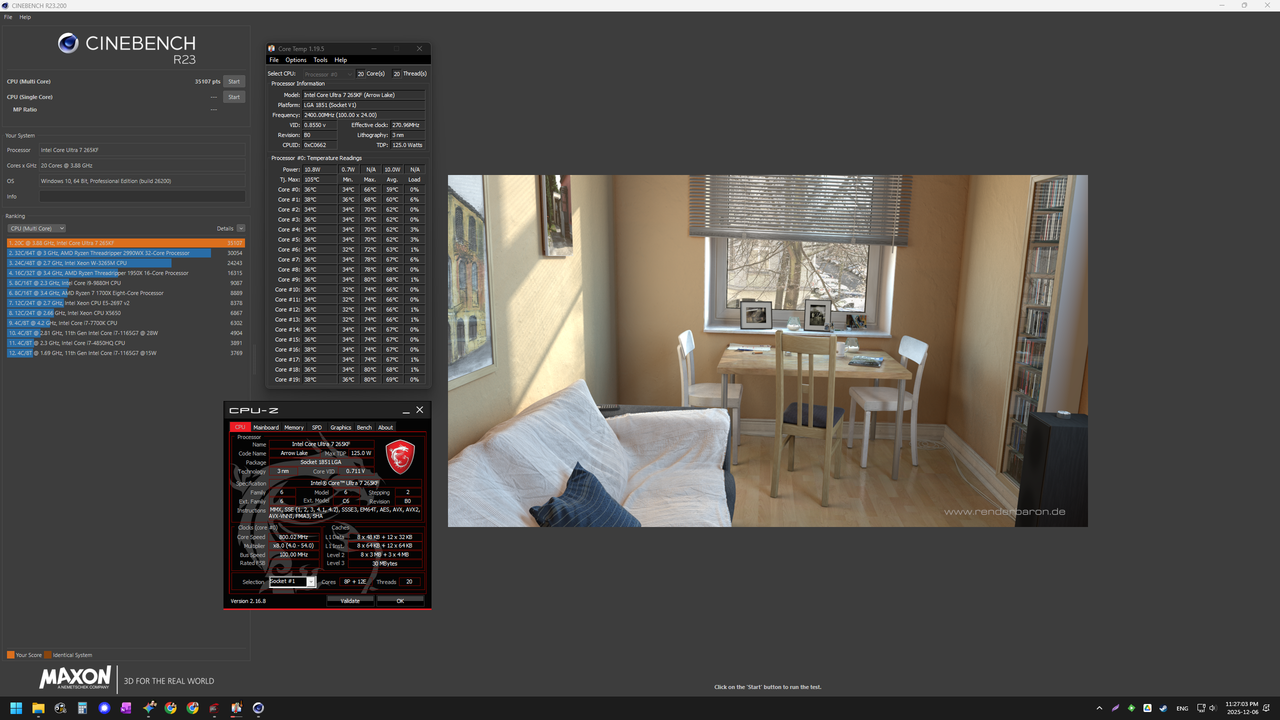Viewport: 1280px width, 720px height.
Task: Click Validate in CPU-Z
Action: (349, 600)
